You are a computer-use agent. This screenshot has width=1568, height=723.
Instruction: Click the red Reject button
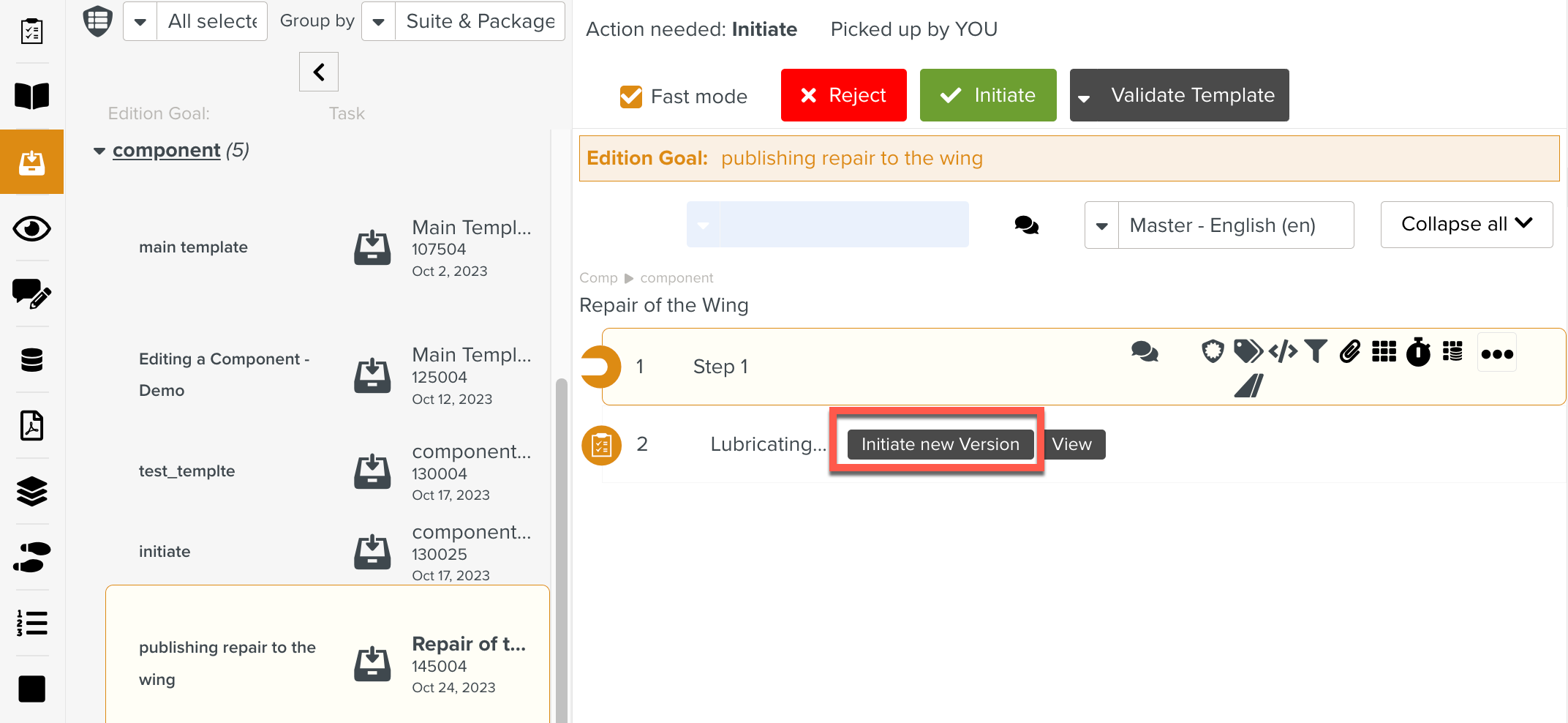click(843, 95)
